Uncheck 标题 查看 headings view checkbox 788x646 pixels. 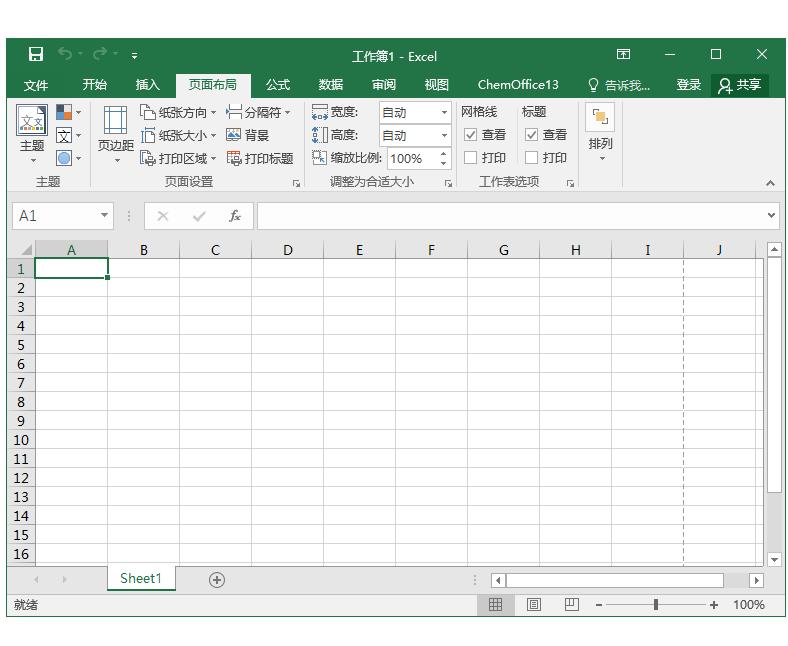click(x=531, y=135)
